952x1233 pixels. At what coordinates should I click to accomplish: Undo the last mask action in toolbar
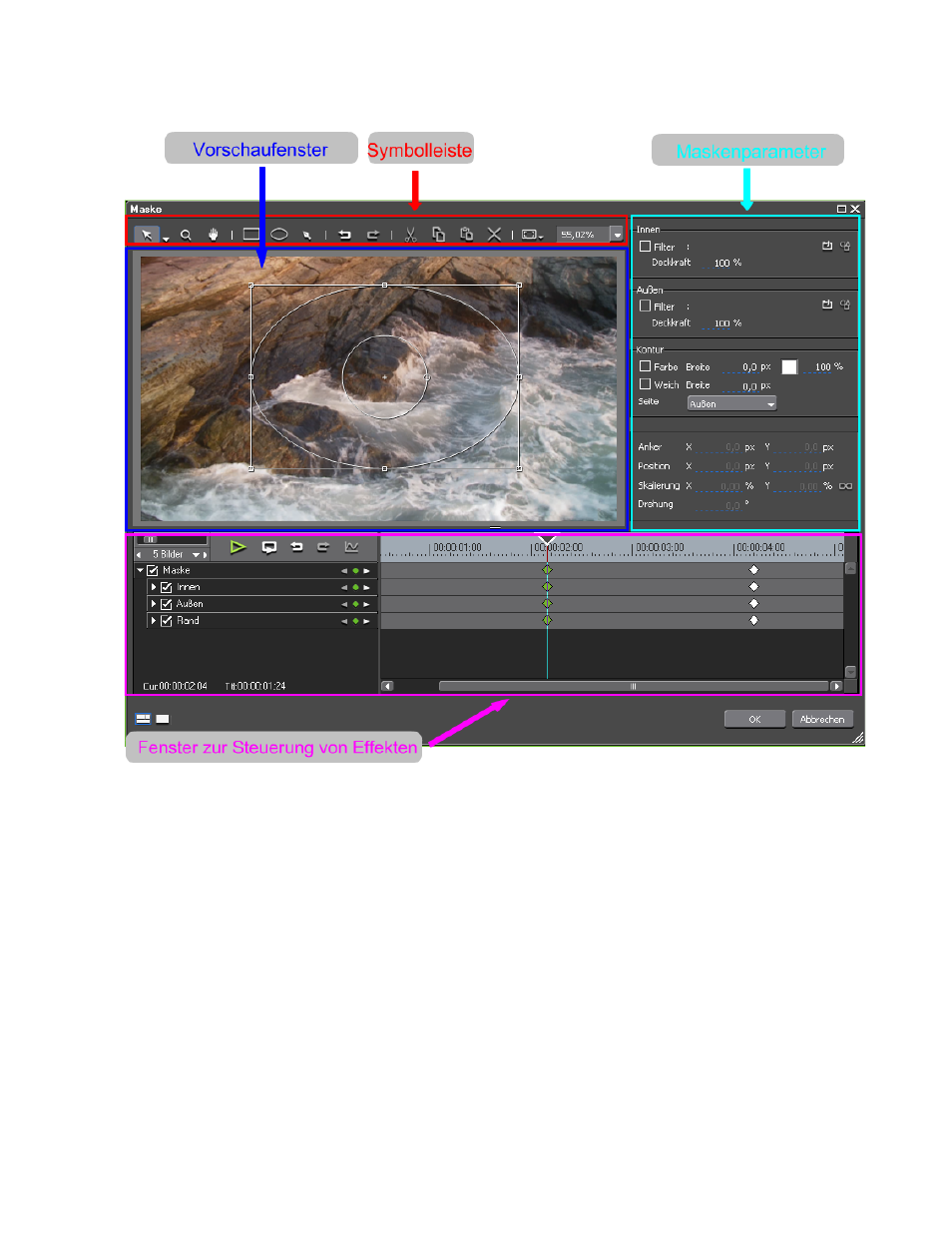344,235
